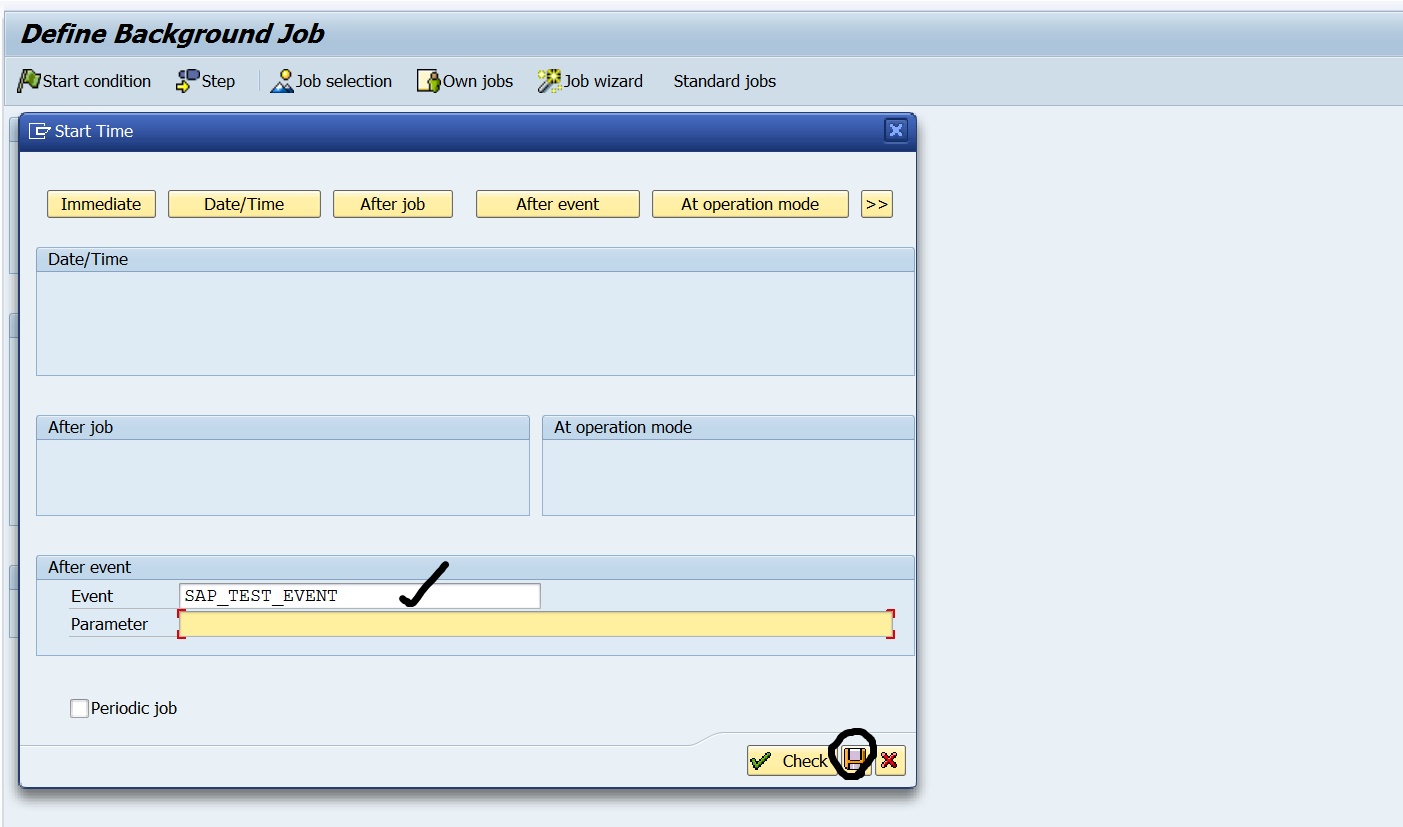Click the Define Background Job page title
This screenshot has height=827, width=1403.
click(173, 34)
